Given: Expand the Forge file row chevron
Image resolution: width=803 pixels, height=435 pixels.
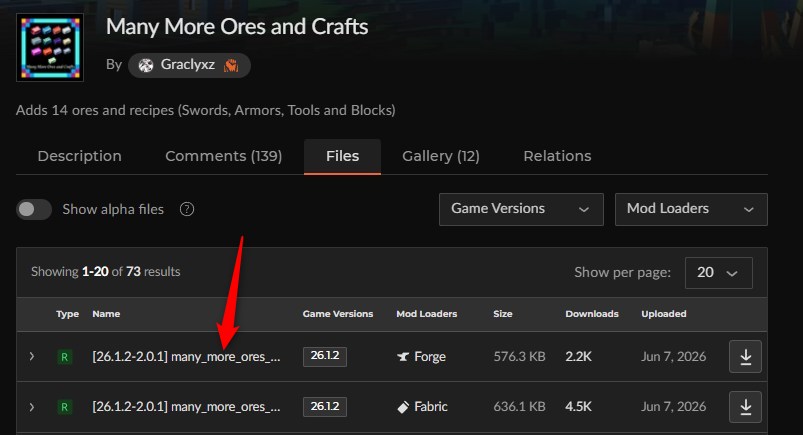Looking at the screenshot, I should [x=32, y=356].
